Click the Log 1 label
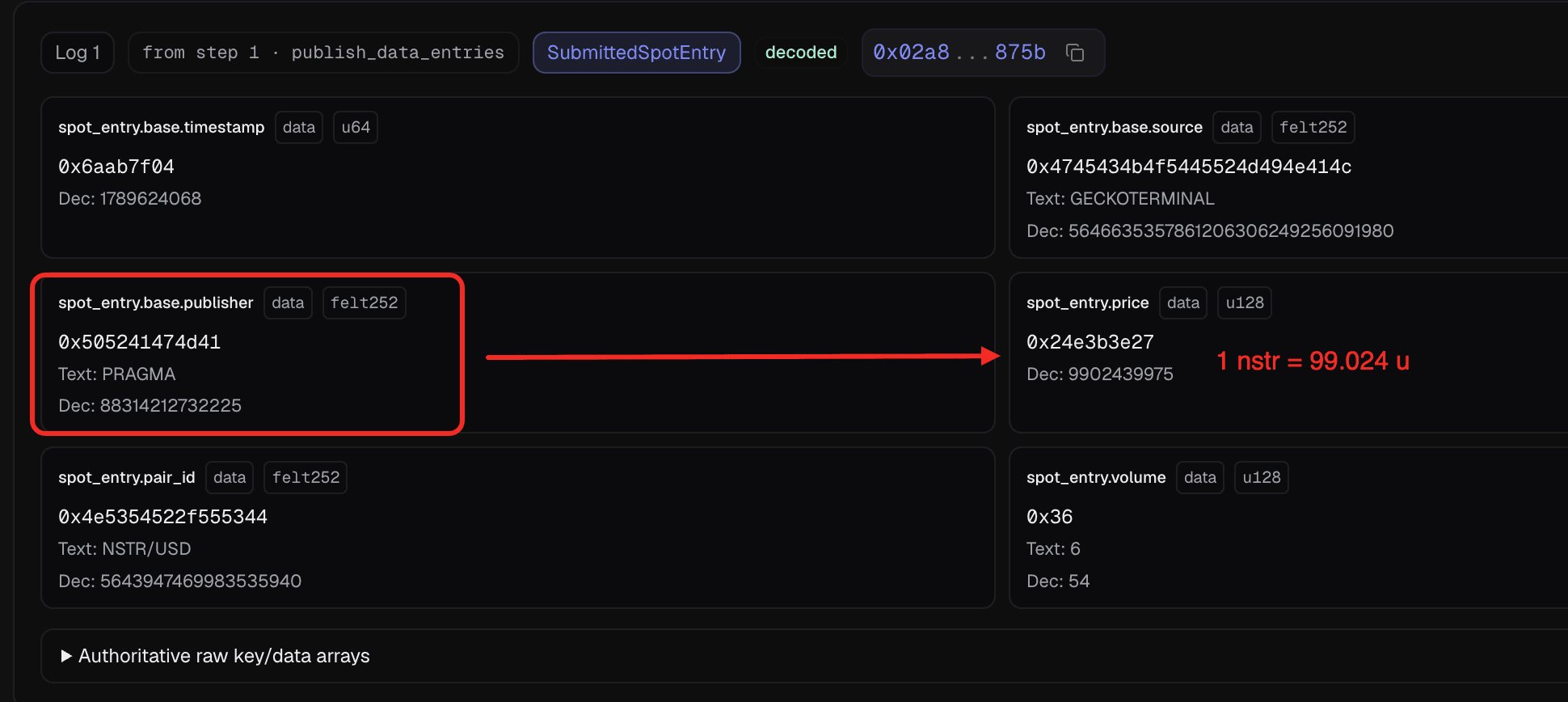This screenshot has width=1568, height=702. pos(78,53)
